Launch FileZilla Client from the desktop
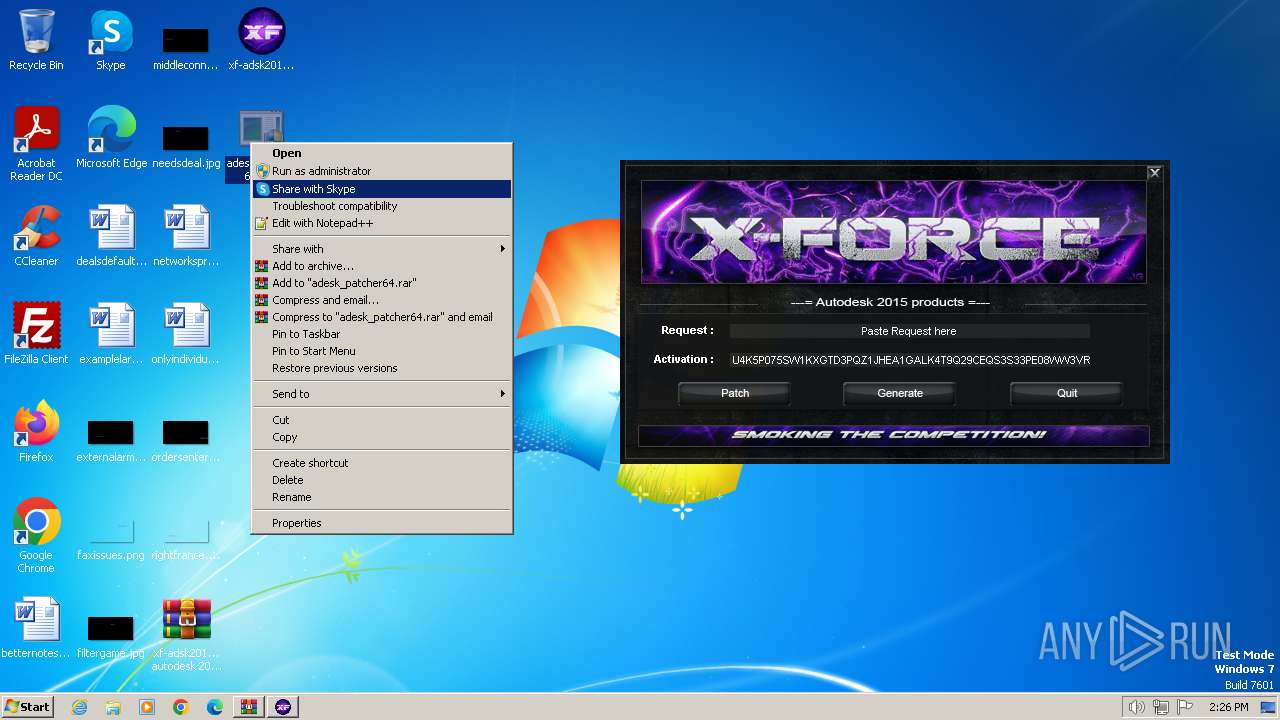The image size is (1280, 720). click(x=36, y=334)
